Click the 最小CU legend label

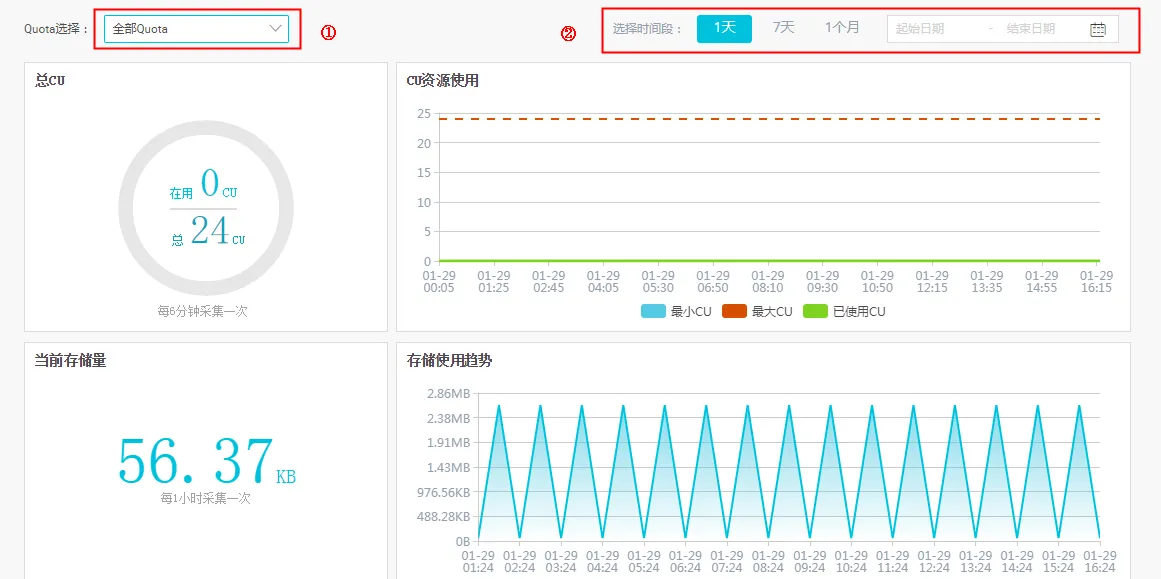tap(691, 312)
